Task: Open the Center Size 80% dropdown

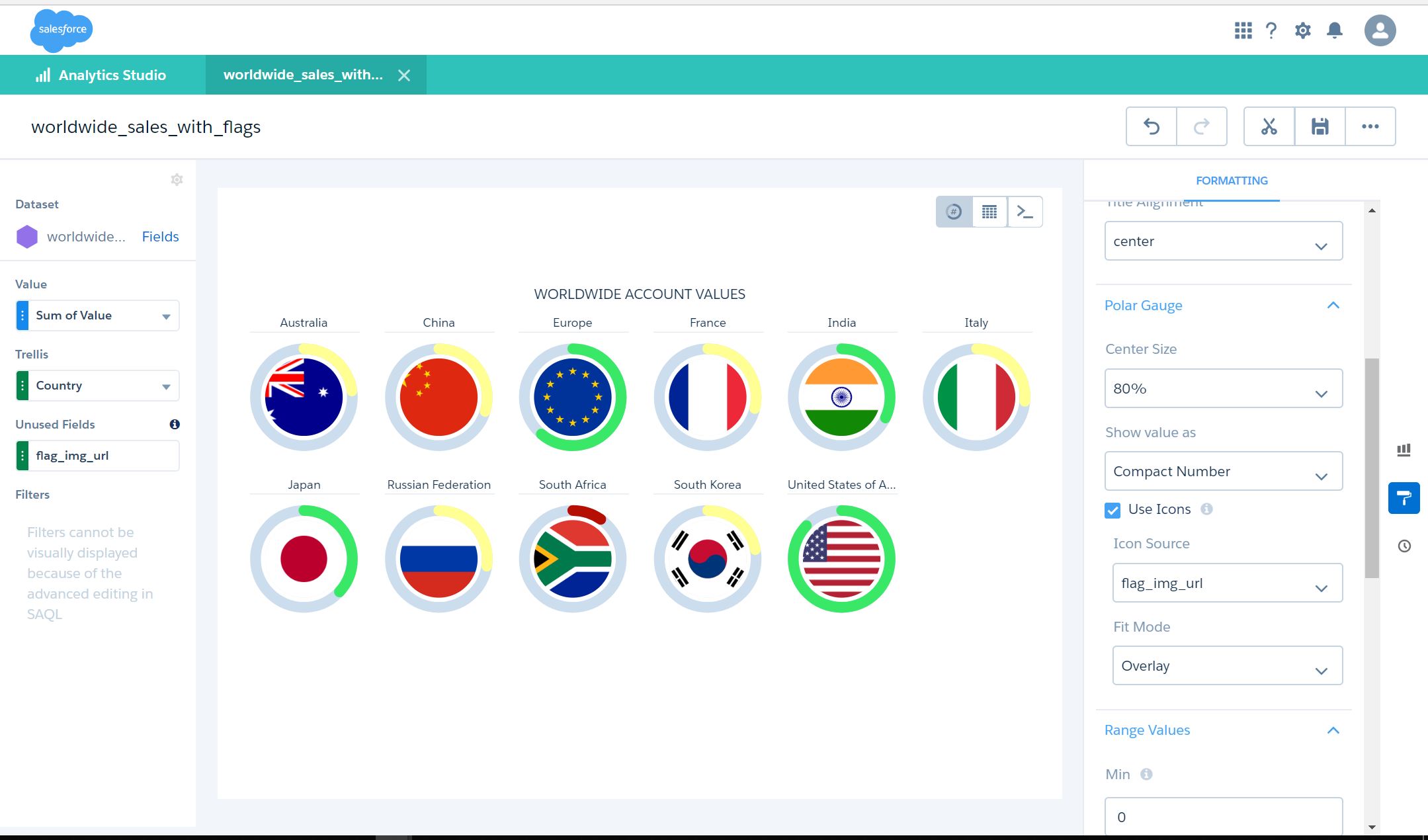Action: 1223,389
